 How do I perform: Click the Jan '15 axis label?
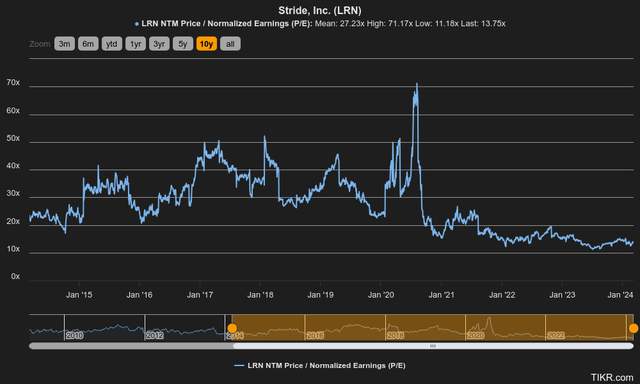point(79,295)
